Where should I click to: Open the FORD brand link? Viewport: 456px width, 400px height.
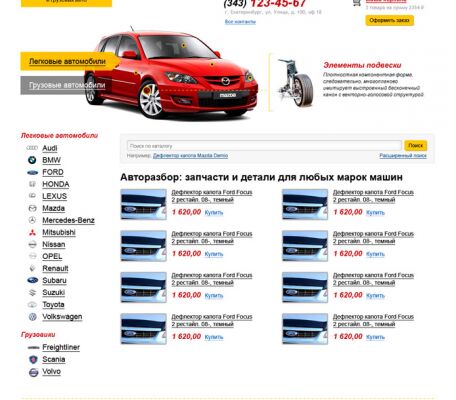pyautogui.click(x=53, y=172)
